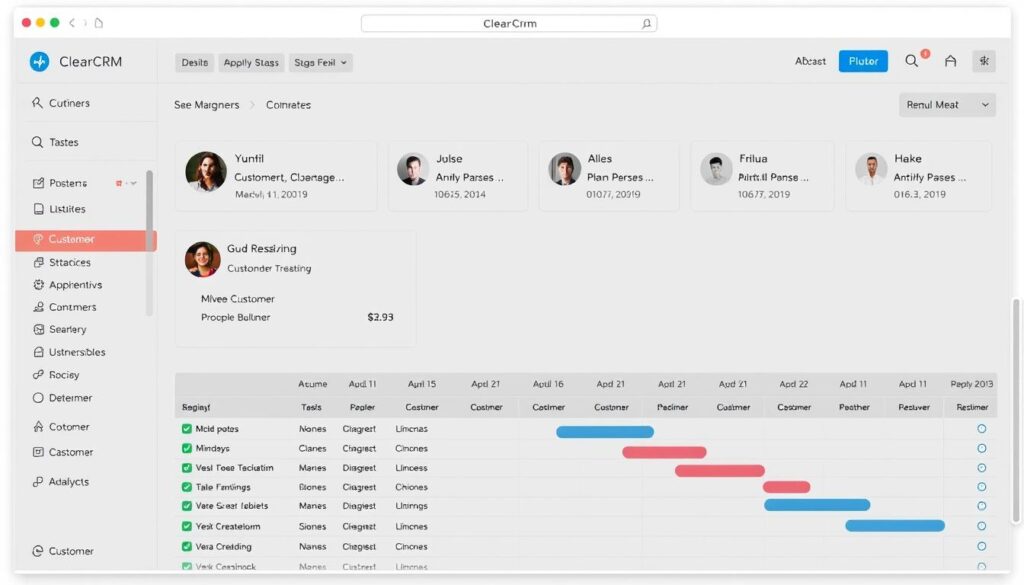Open Analytics from sidebar icon

(38, 482)
